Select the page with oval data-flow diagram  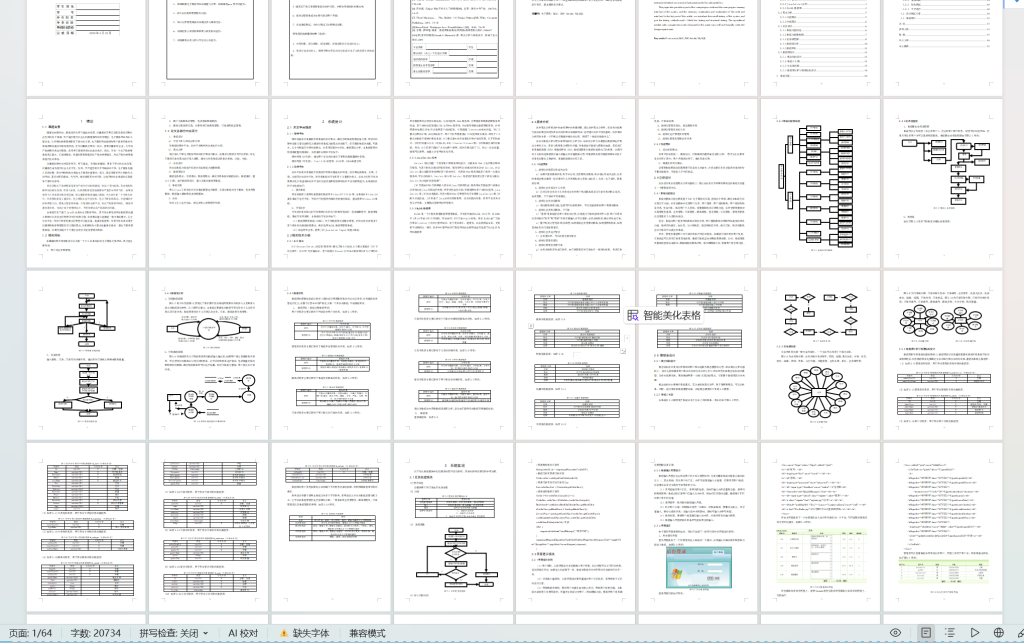point(209,355)
